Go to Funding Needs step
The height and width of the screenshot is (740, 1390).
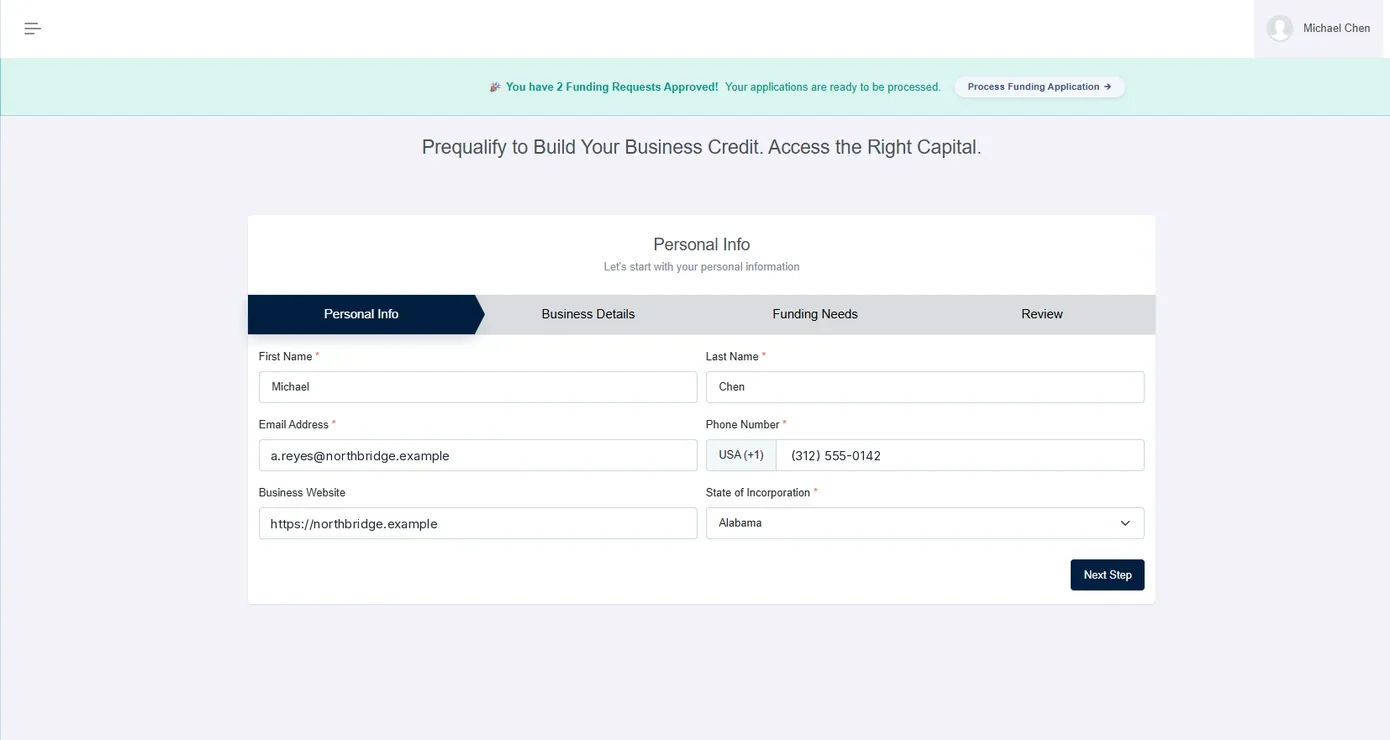[815, 314]
